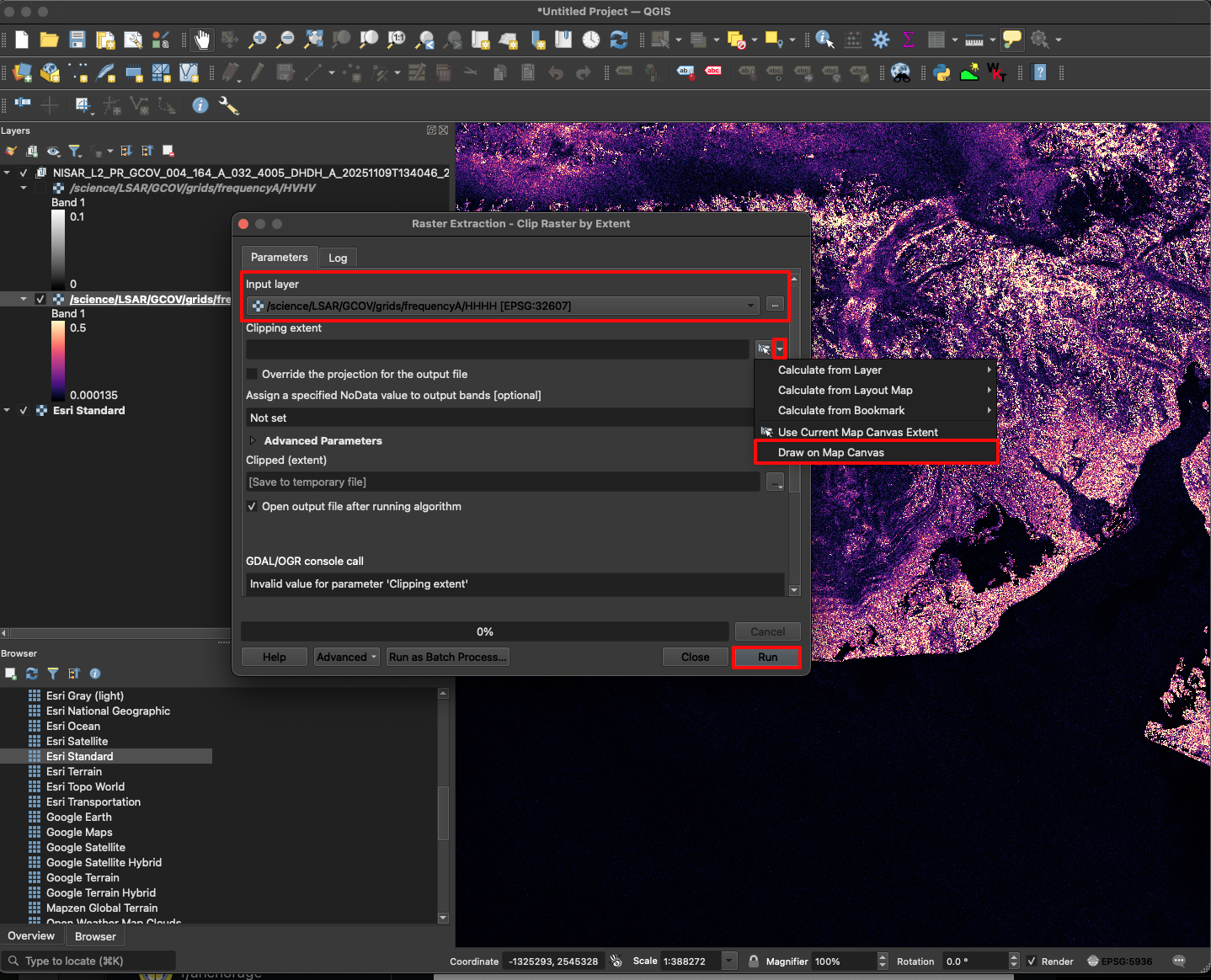
Task: Enable Override the projection for output file
Action: click(250, 374)
